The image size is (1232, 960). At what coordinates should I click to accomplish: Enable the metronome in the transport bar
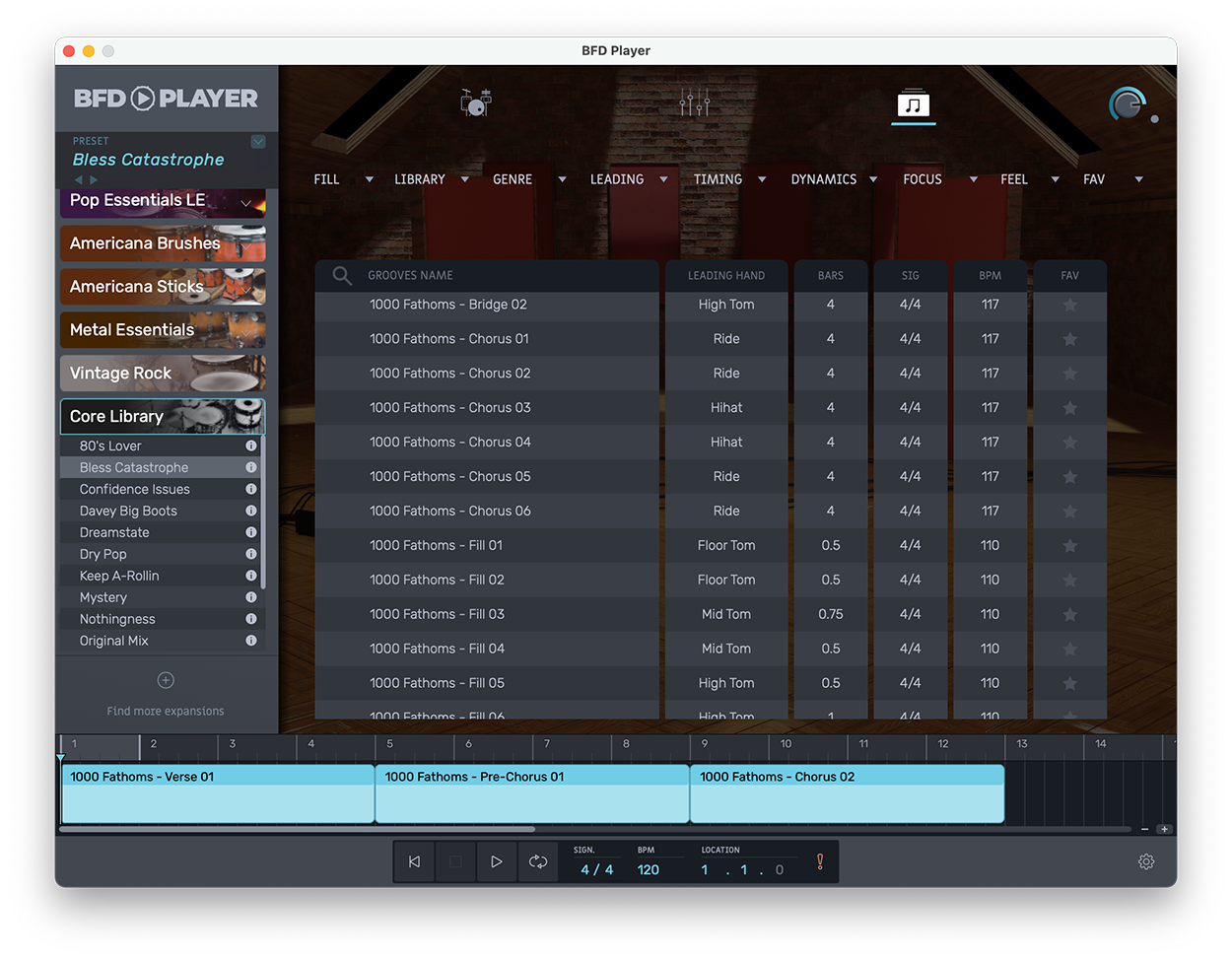(819, 860)
